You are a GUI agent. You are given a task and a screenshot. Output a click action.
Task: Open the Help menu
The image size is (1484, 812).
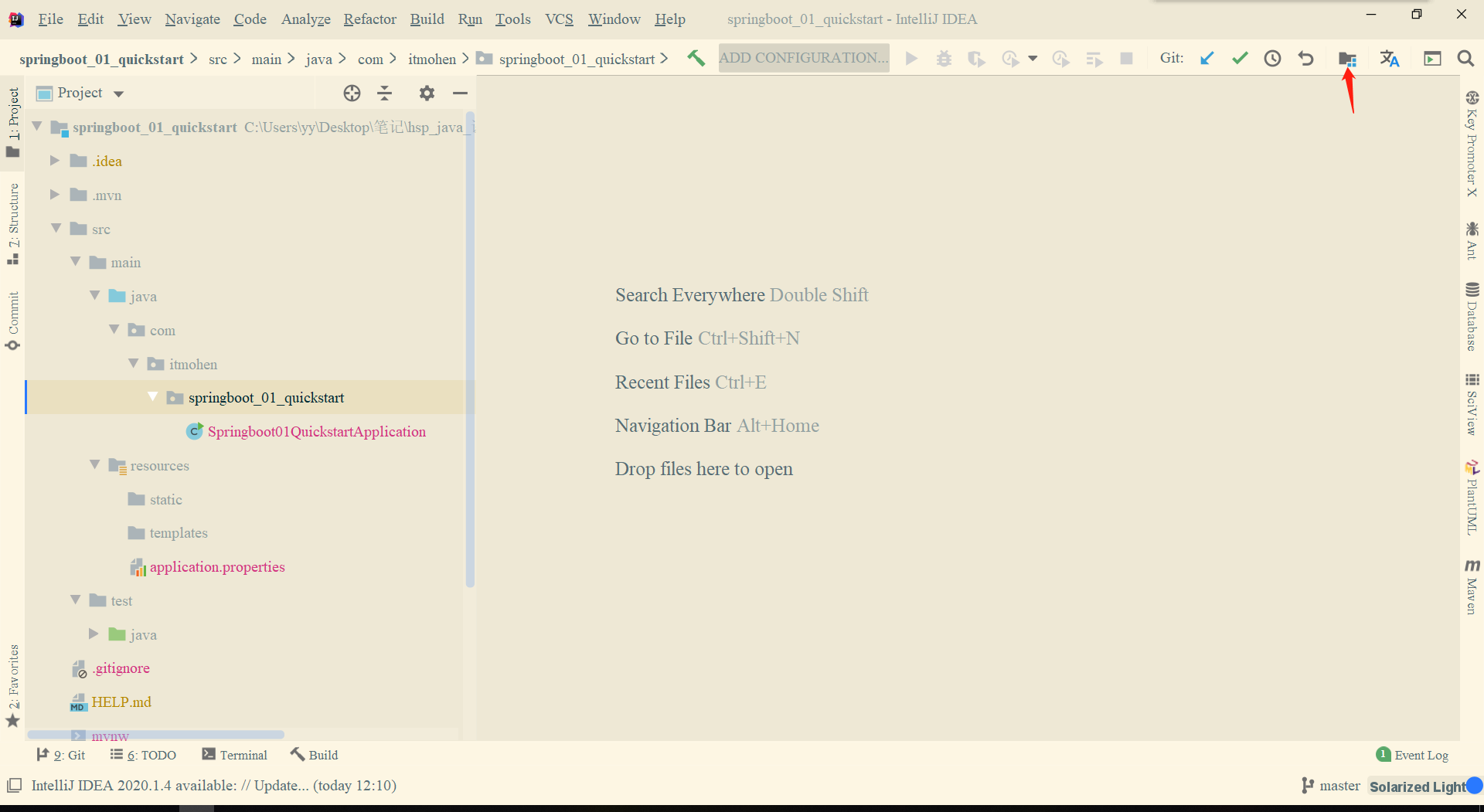(670, 19)
